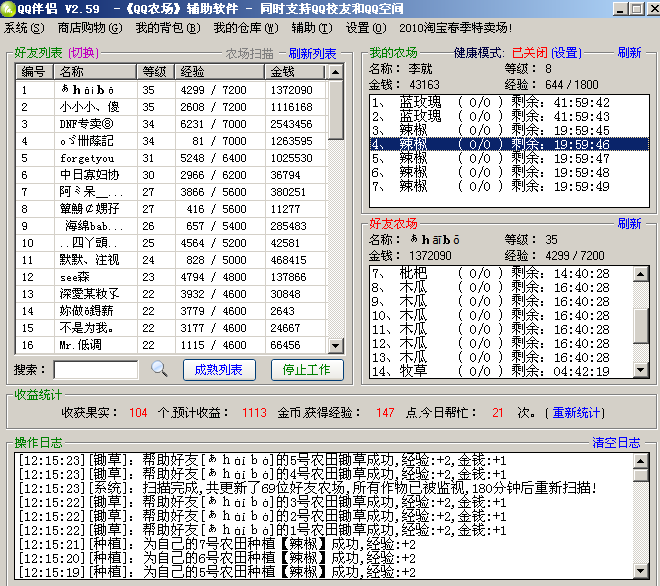Select friend row see森
Image resolution: width=660 pixels, height=586 pixels.
pos(170,277)
